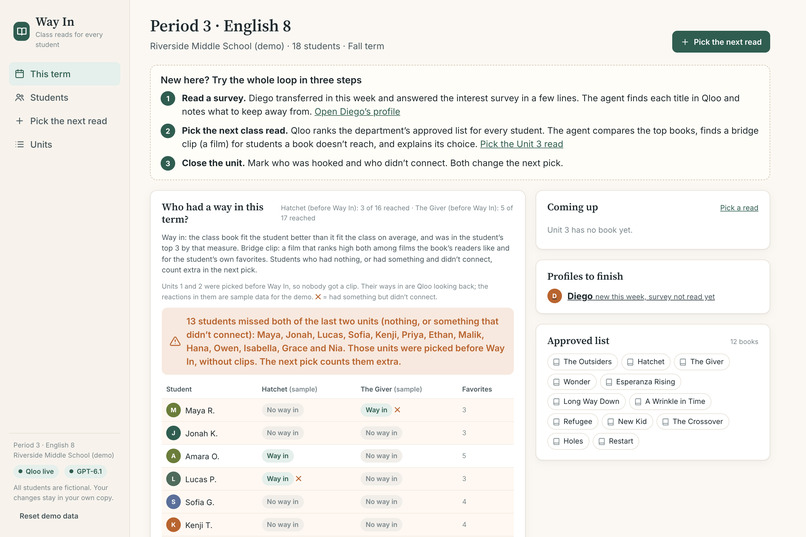Click the book icon on Holes chip
The height and width of the screenshot is (537, 806).
point(556,441)
